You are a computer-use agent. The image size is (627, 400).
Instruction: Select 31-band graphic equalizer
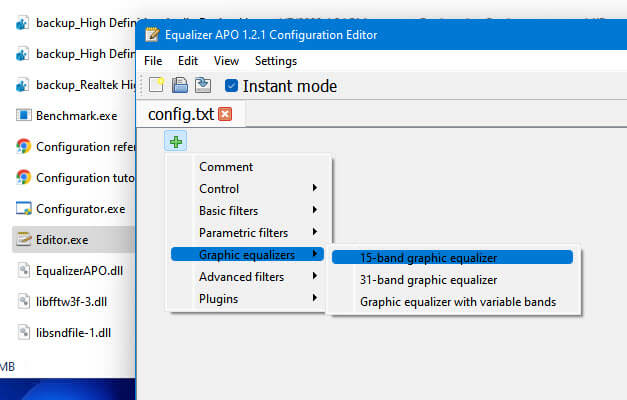(452, 280)
